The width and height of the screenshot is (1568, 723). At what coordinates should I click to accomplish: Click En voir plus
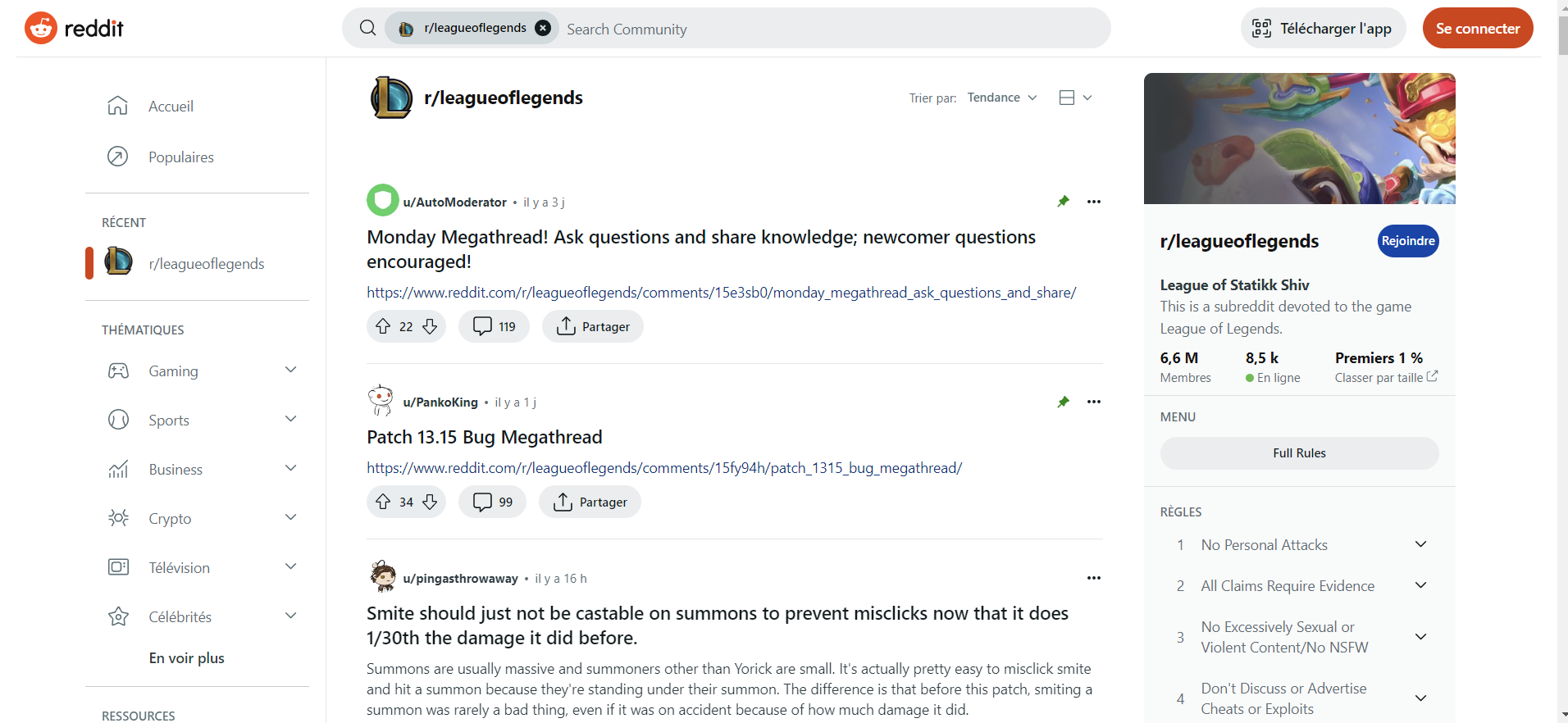click(x=186, y=658)
